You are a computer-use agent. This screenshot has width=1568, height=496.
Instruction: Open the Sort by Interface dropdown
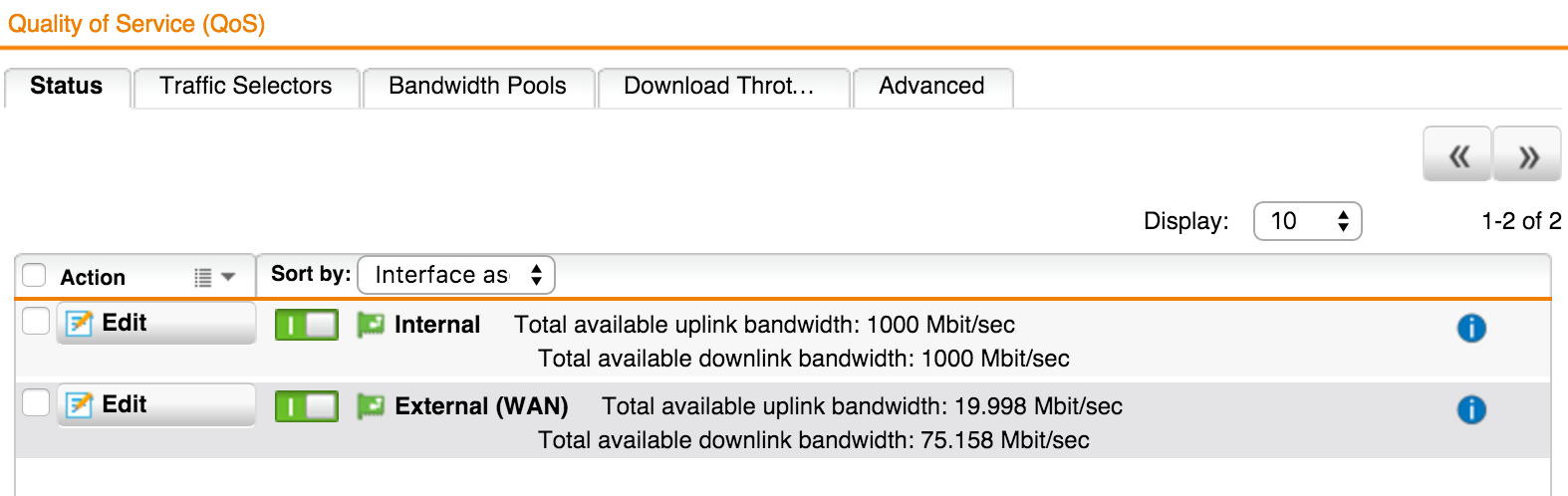coord(456,275)
